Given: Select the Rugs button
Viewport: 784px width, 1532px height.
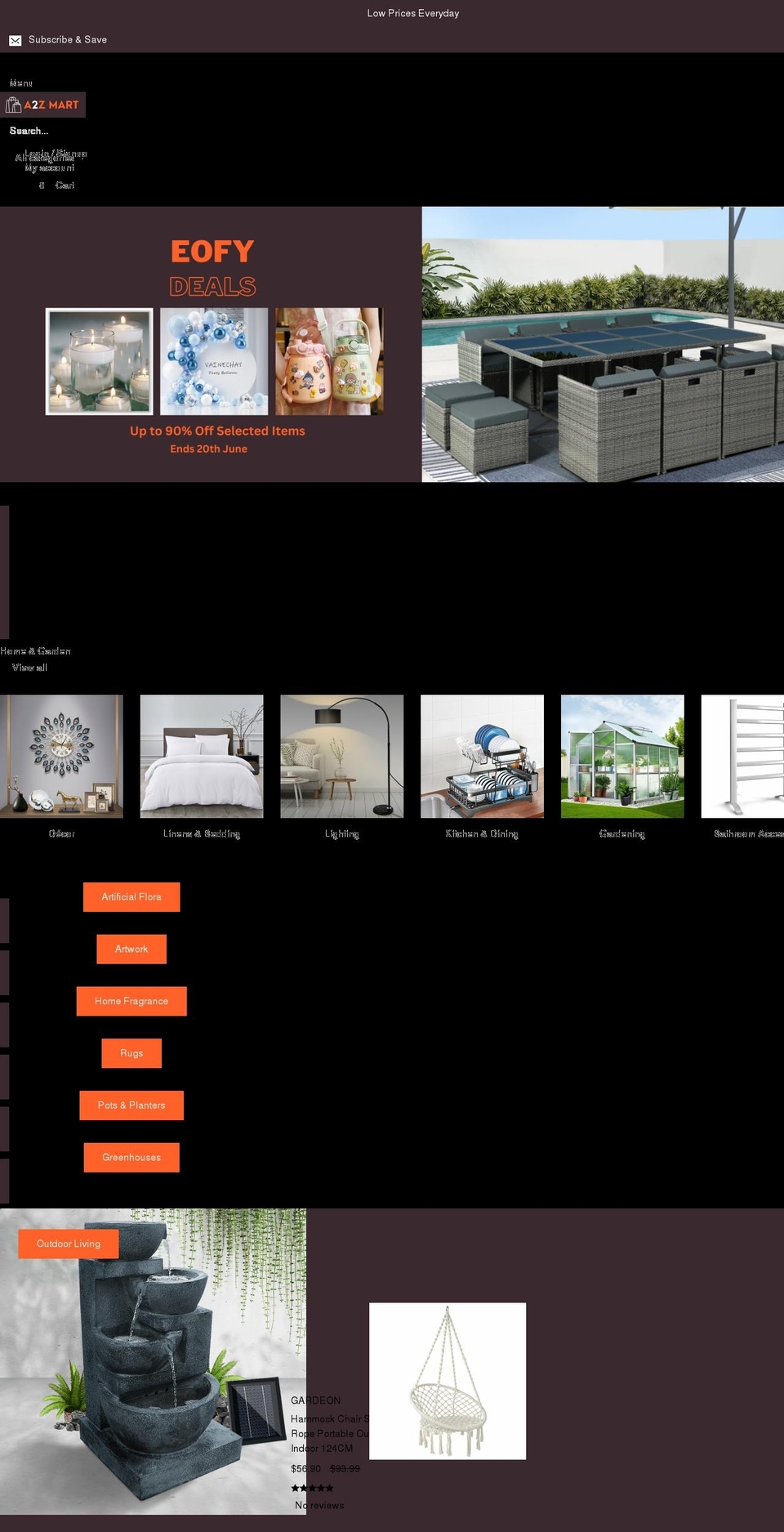Looking at the screenshot, I should (131, 1053).
